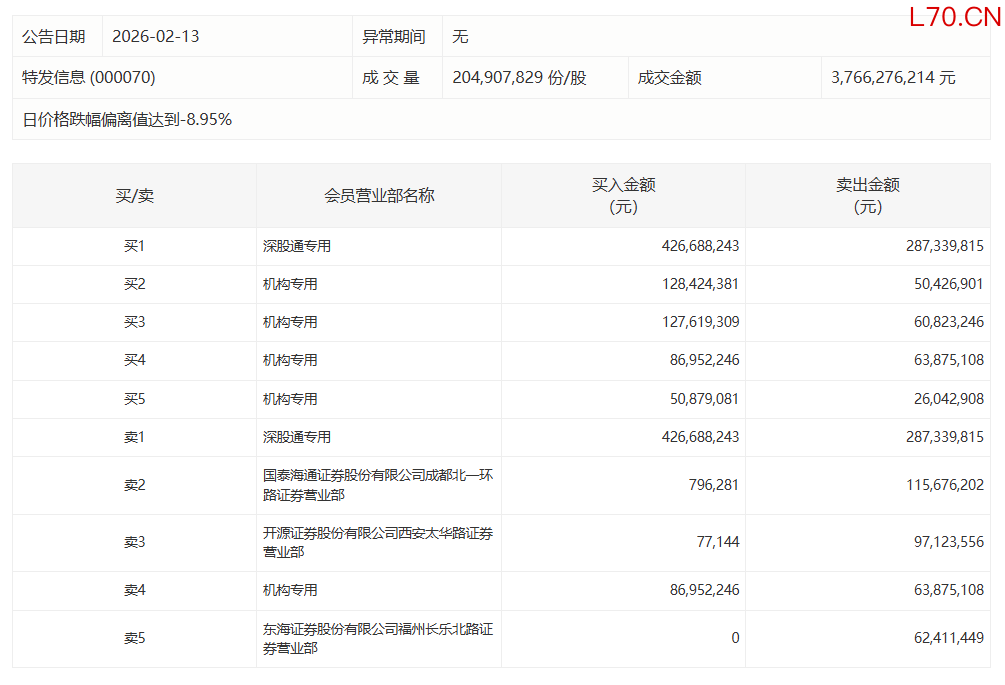Image resolution: width=1005 pixels, height=685 pixels.
Task: Click the 卖出金额 (元) column header
Action: click(x=868, y=196)
